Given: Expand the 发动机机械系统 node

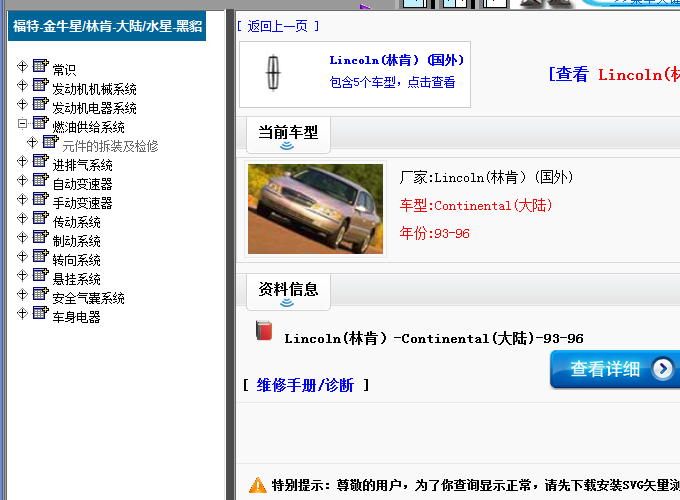Looking at the screenshot, I should (23, 85).
